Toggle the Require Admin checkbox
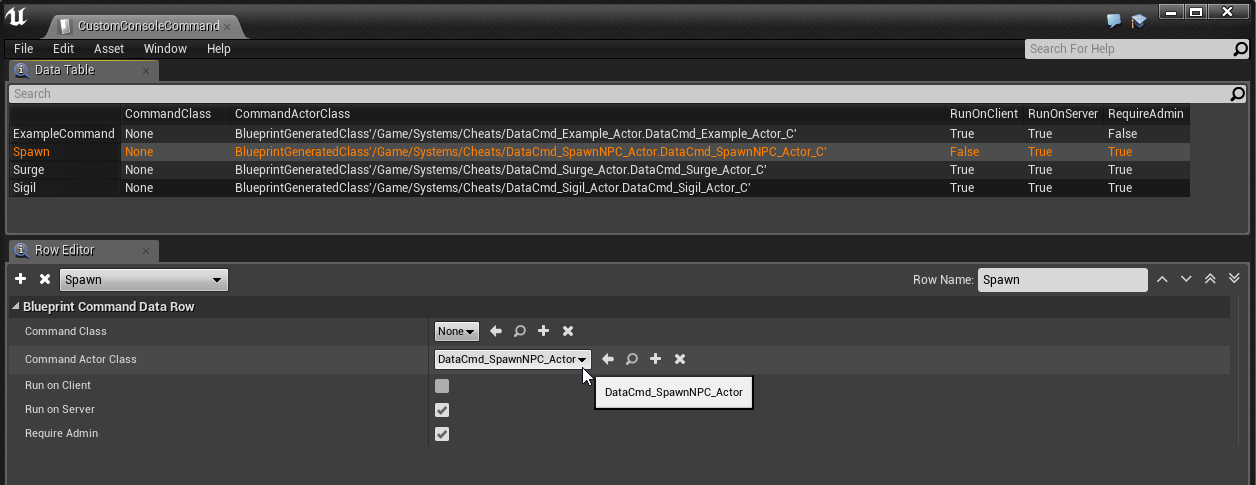This screenshot has width=1256, height=485. tap(442, 434)
